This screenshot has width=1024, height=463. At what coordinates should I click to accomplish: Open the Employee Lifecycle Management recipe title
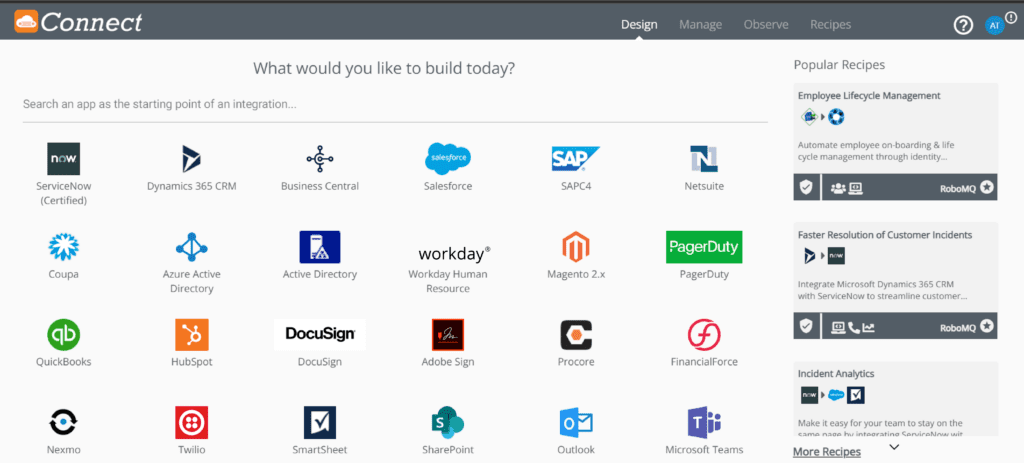tap(869, 95)
